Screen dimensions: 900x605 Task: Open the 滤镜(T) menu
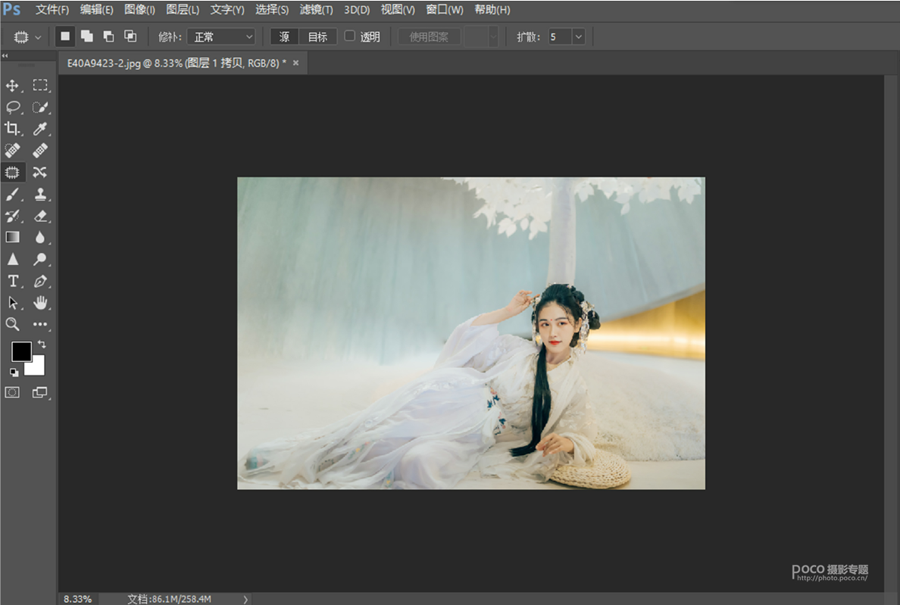pos(316,10)
